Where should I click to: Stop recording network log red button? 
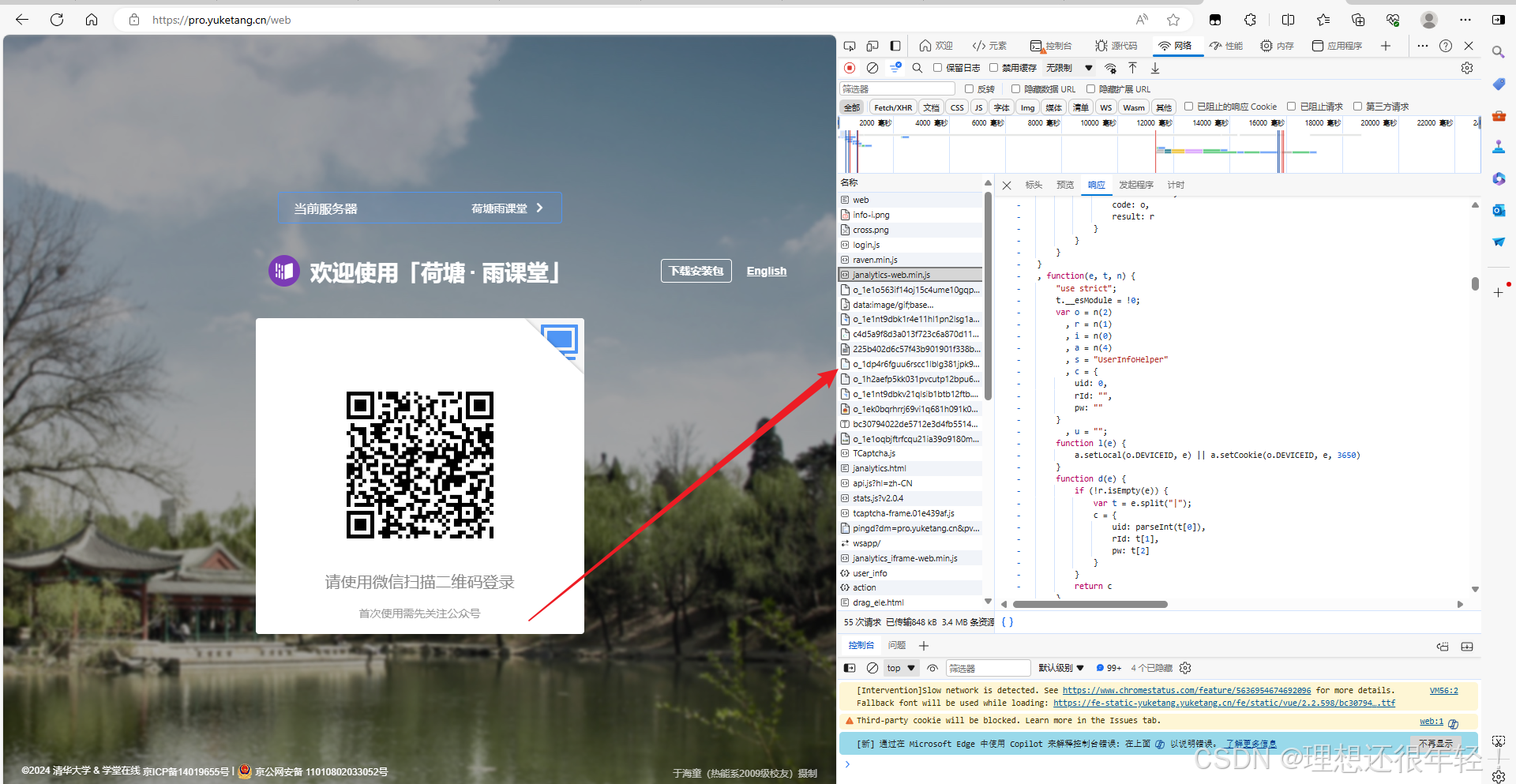click(850, 68)
